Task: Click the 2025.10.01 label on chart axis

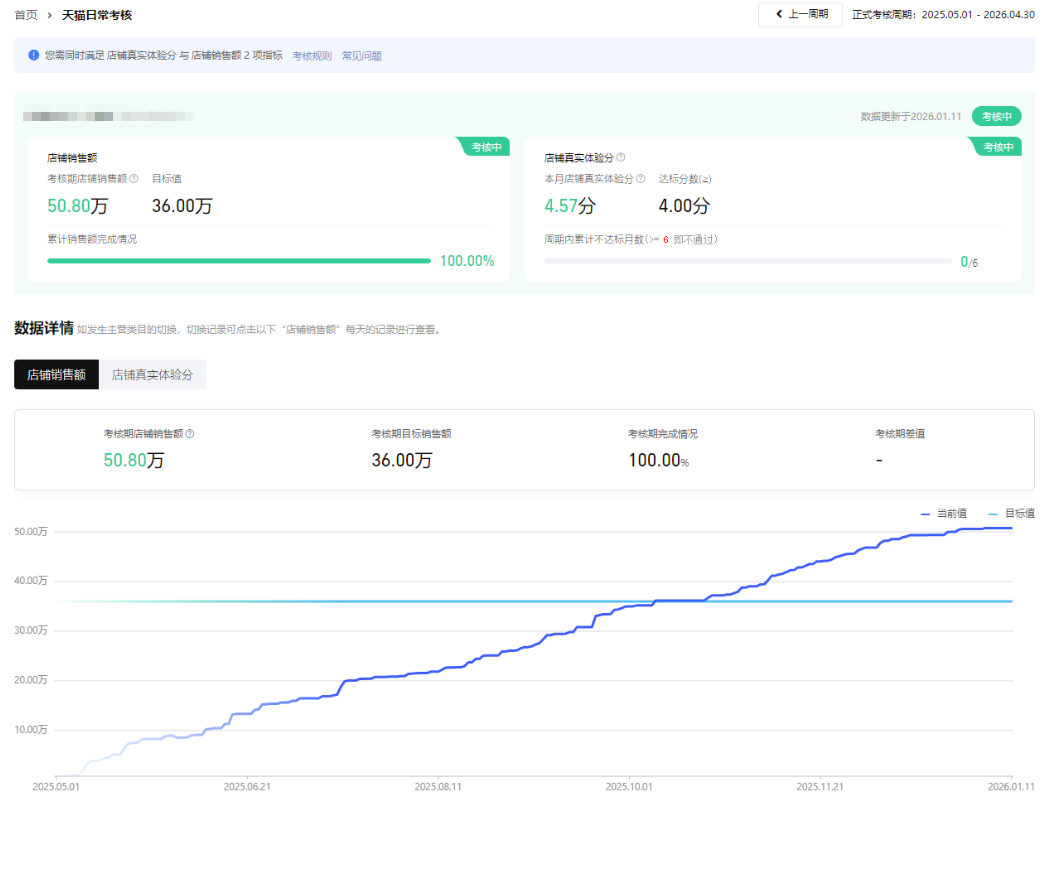Action: click(x=629, y=787)
